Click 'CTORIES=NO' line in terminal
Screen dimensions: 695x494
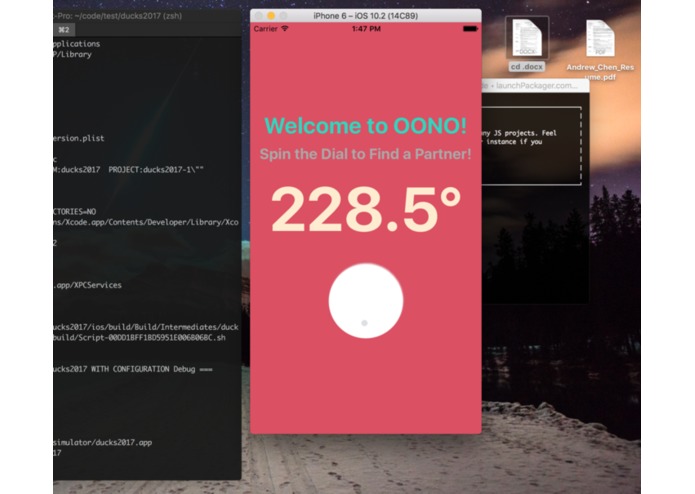tap(74, 211)
